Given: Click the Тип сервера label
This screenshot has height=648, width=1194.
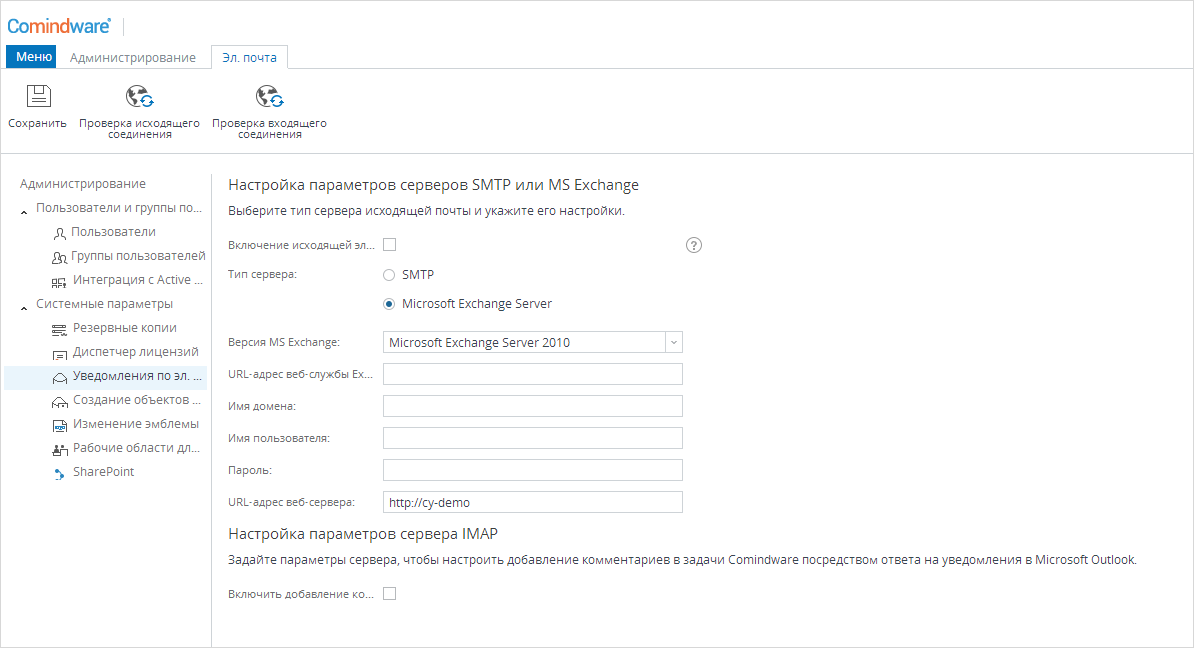Looking at the screenshot, I should 263,274.
